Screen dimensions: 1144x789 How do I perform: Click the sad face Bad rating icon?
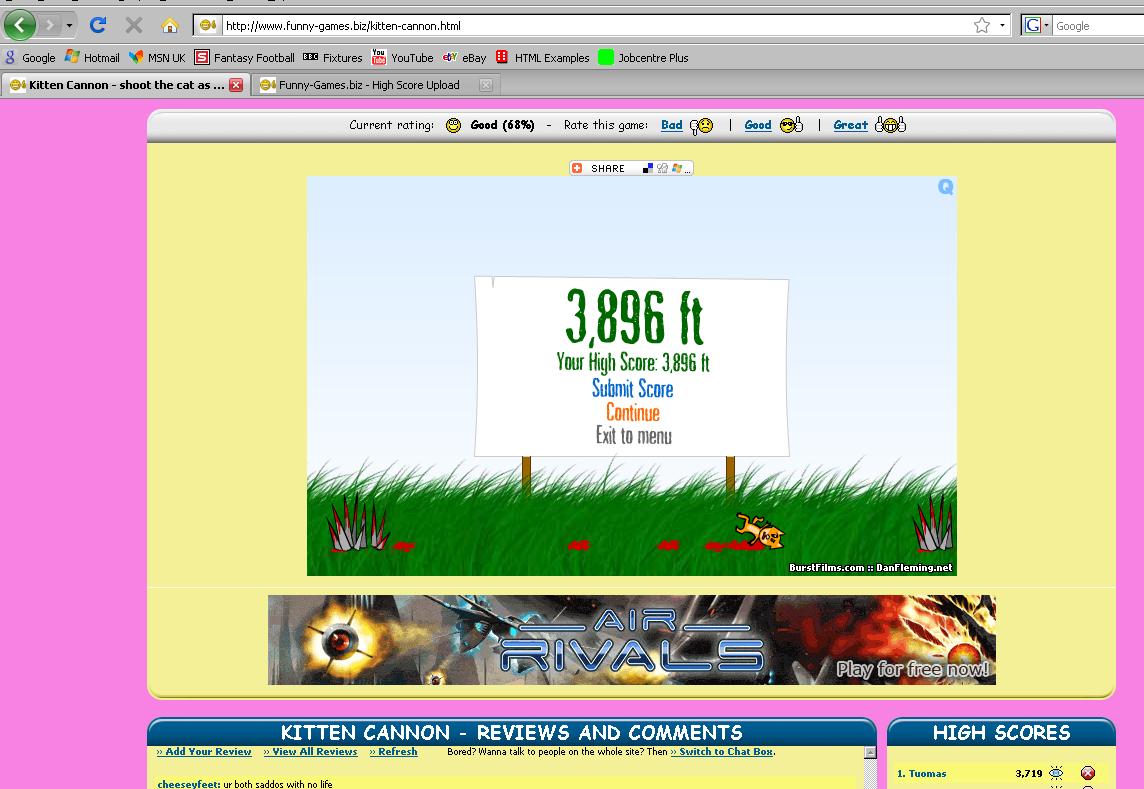coord(701,126)
